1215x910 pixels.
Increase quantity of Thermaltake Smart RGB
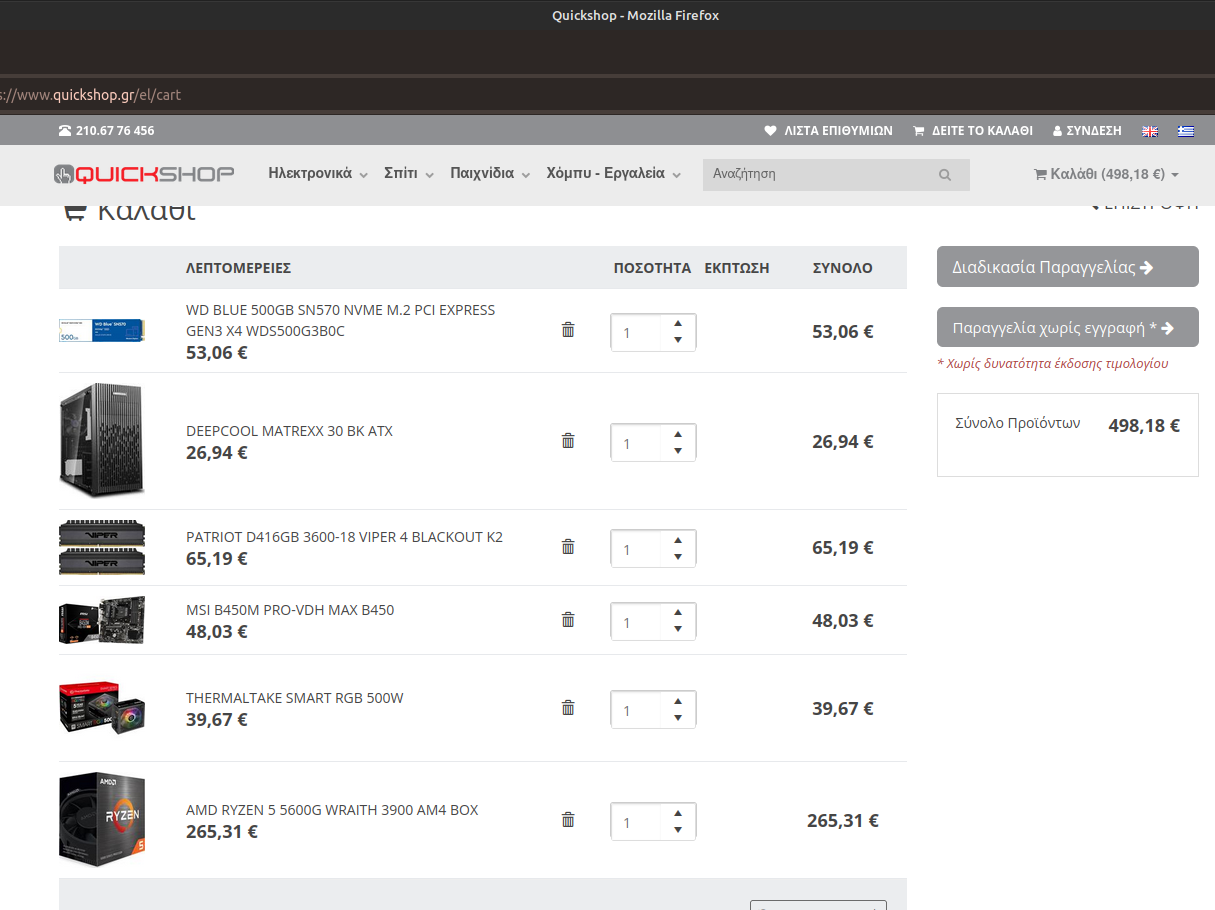coord(678,701)
